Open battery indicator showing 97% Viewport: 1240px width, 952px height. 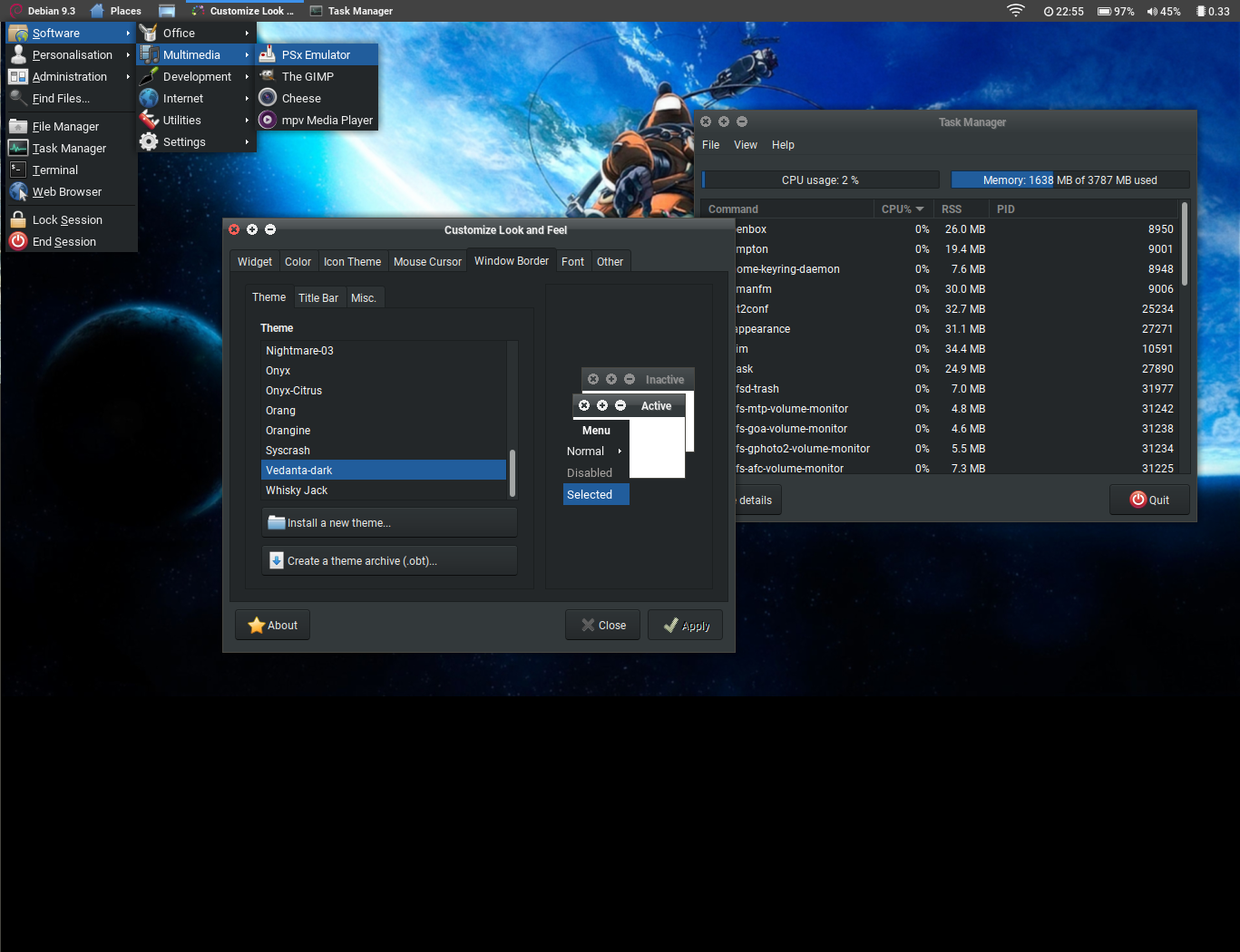tap(1116, 11)
